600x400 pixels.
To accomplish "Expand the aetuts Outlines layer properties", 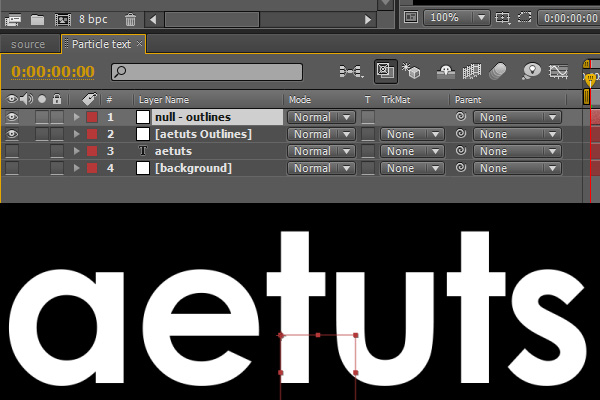I will (77, 134).
